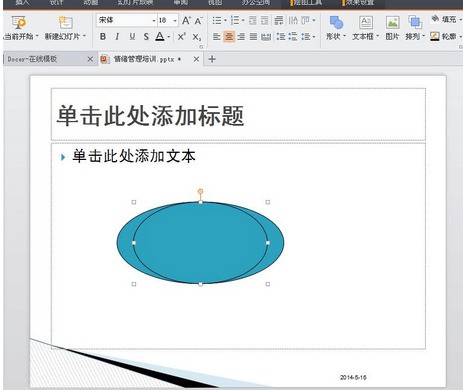Image resolution: width=463 pixels, height=390 pixels.
Task: Open the 效果设置 ribbon tab
Action: 358,3
